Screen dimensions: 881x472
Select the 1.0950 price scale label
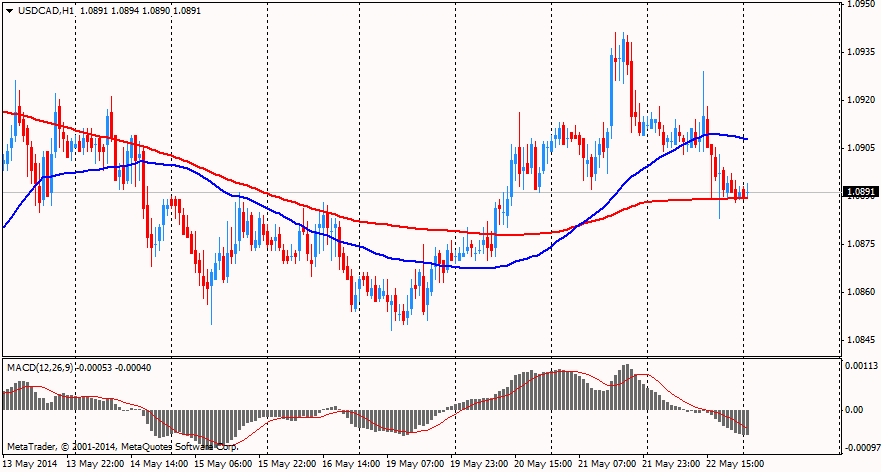tap(862, 4)
